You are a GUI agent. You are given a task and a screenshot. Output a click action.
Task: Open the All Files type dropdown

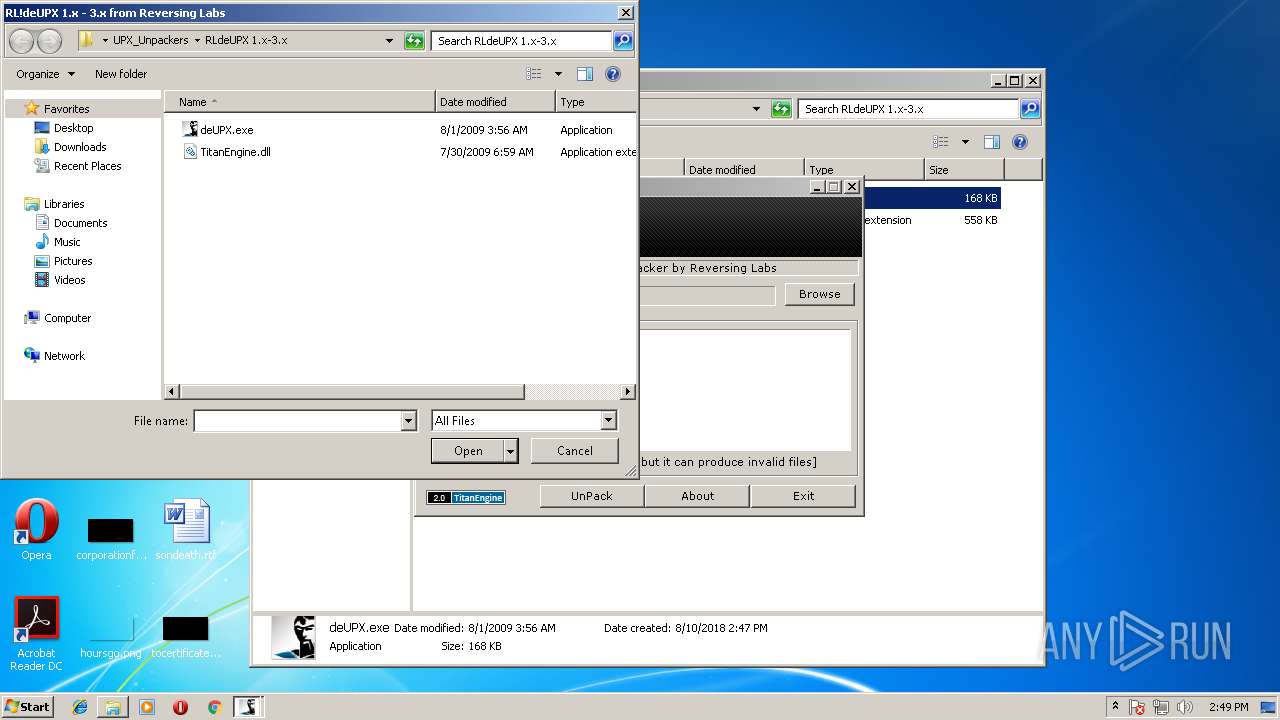[x=524, y=421]
